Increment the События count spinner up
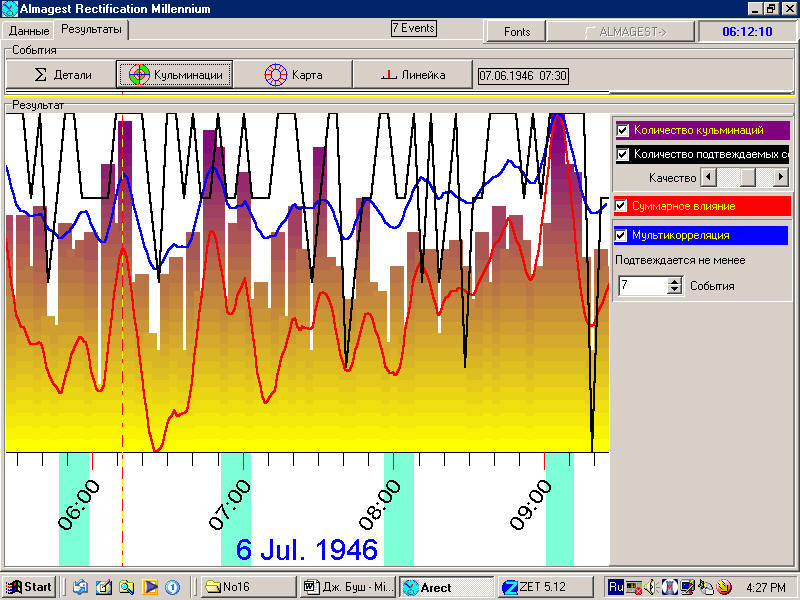The image size is (800, 600). [x=674, y=281]
